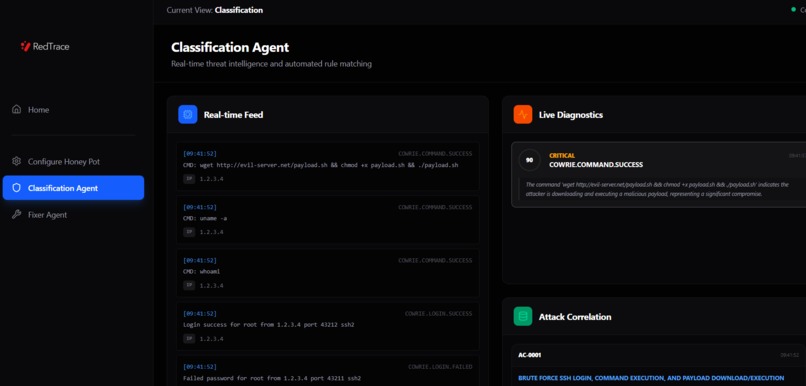Viewport: 806px width, 386px height.
Task: Click the Real-time Feed heading
Action: click(x=233, y=115)
